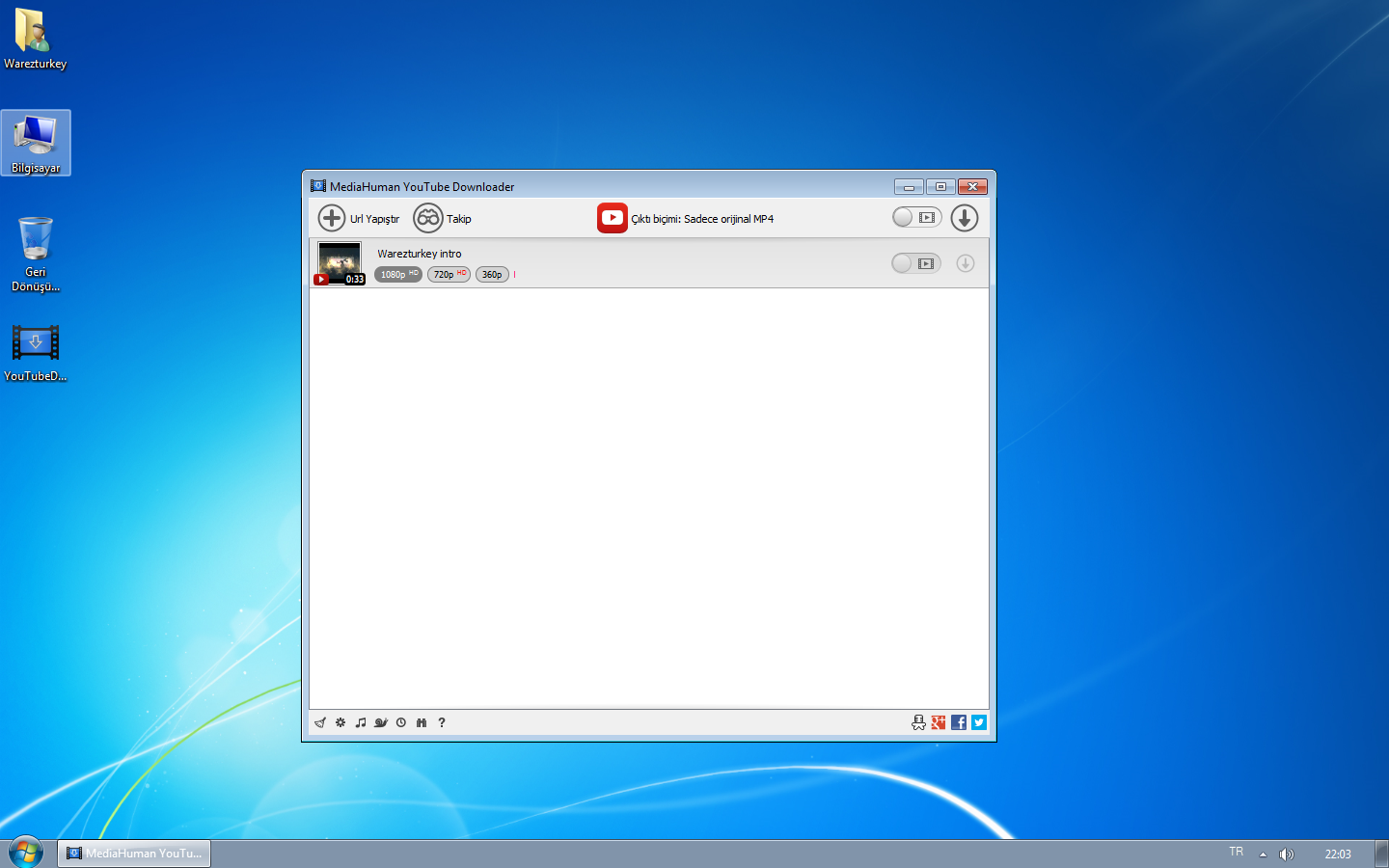Click the 'Warezturkey intro' title text
Image resolution: width=1389 pixels, height=868 pixels.
420,254
